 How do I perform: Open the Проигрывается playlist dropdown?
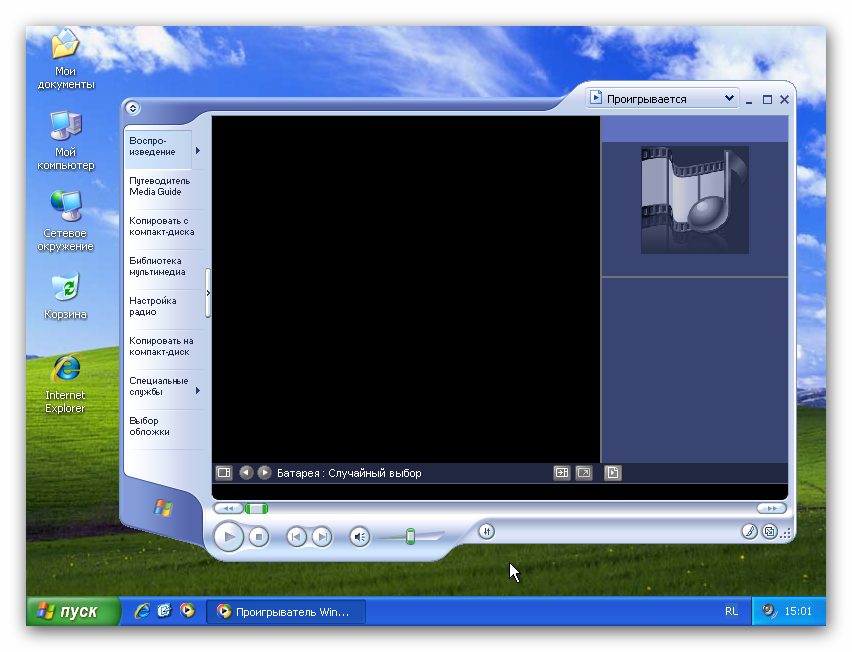pyautogui.click(x=728, y=99)
